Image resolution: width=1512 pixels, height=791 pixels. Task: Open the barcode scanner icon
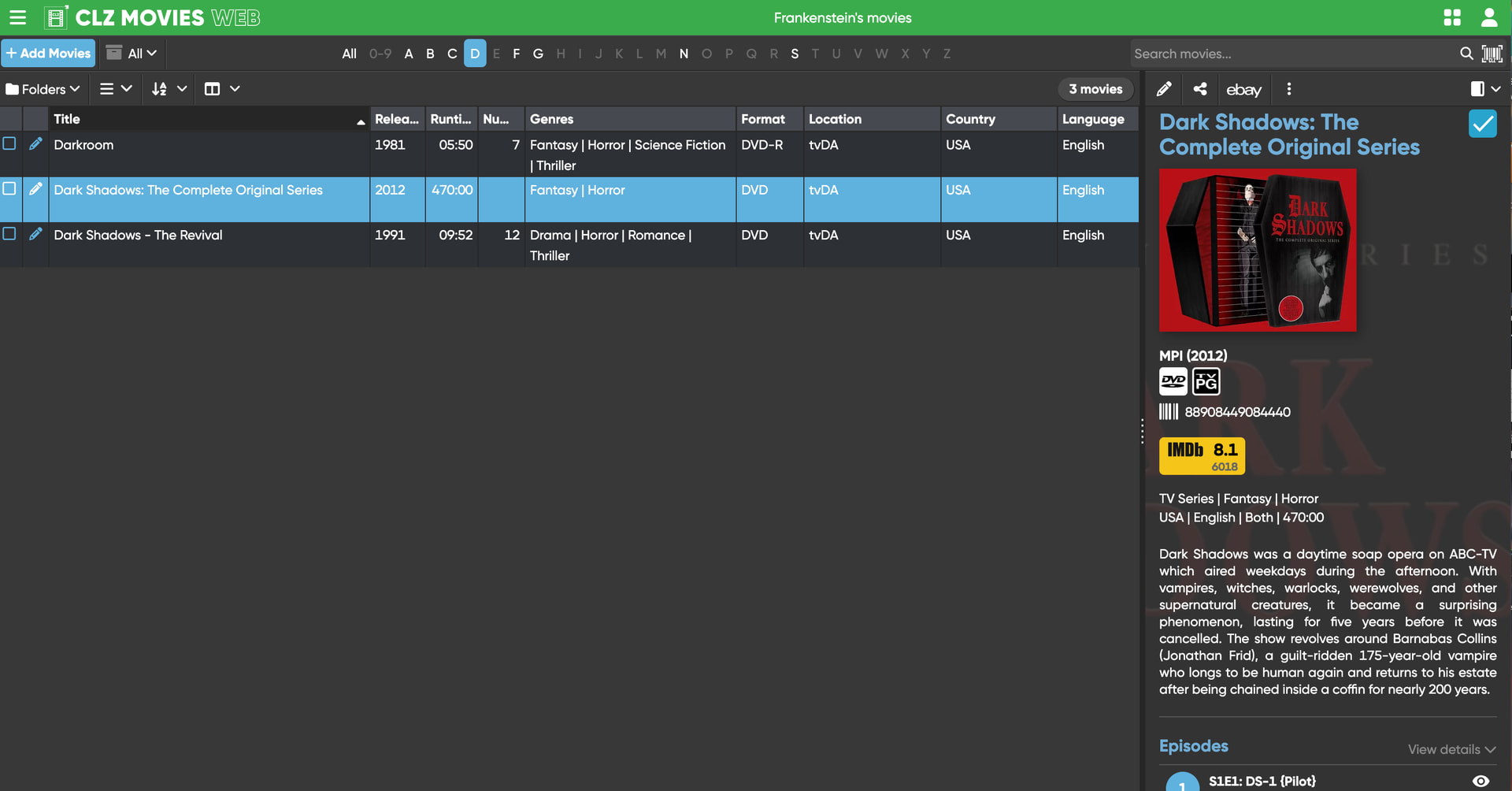click(1492, 54)
